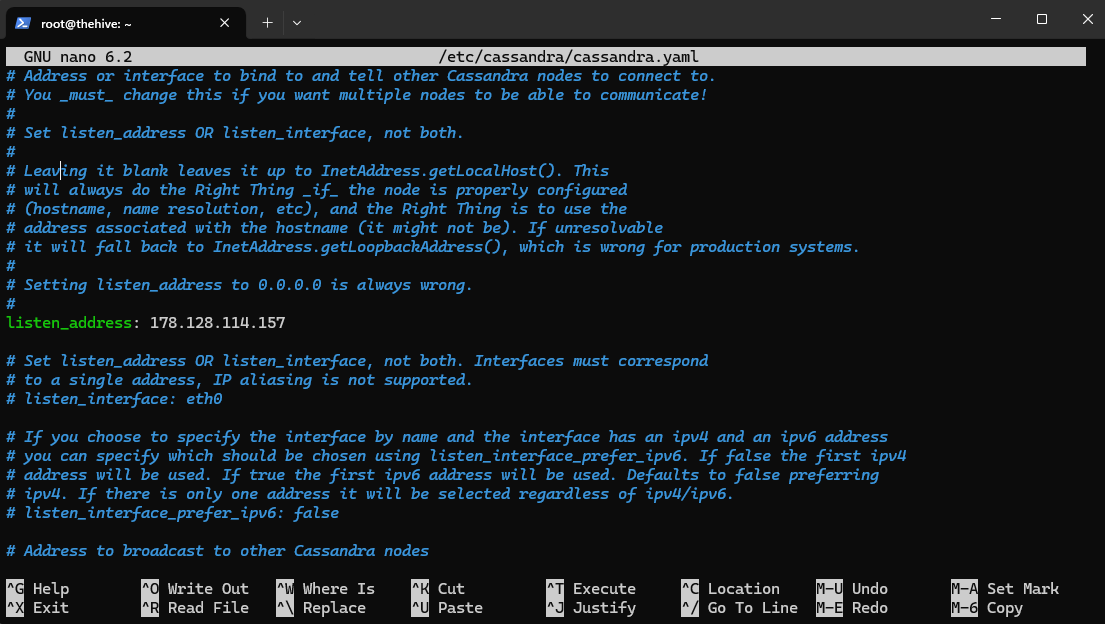Minimize the terminal window
The image size is (1105, 624).
coord(996,19)
